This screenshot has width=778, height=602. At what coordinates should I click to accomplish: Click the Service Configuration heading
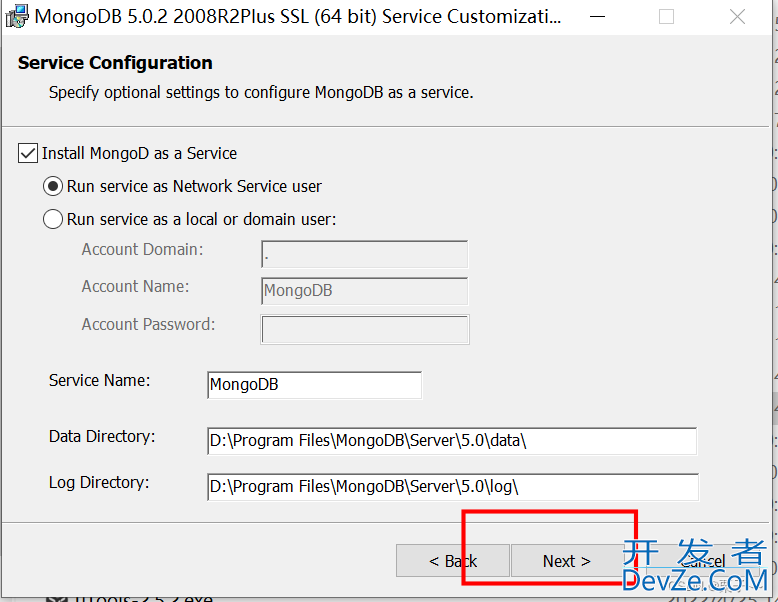[115, 63]
